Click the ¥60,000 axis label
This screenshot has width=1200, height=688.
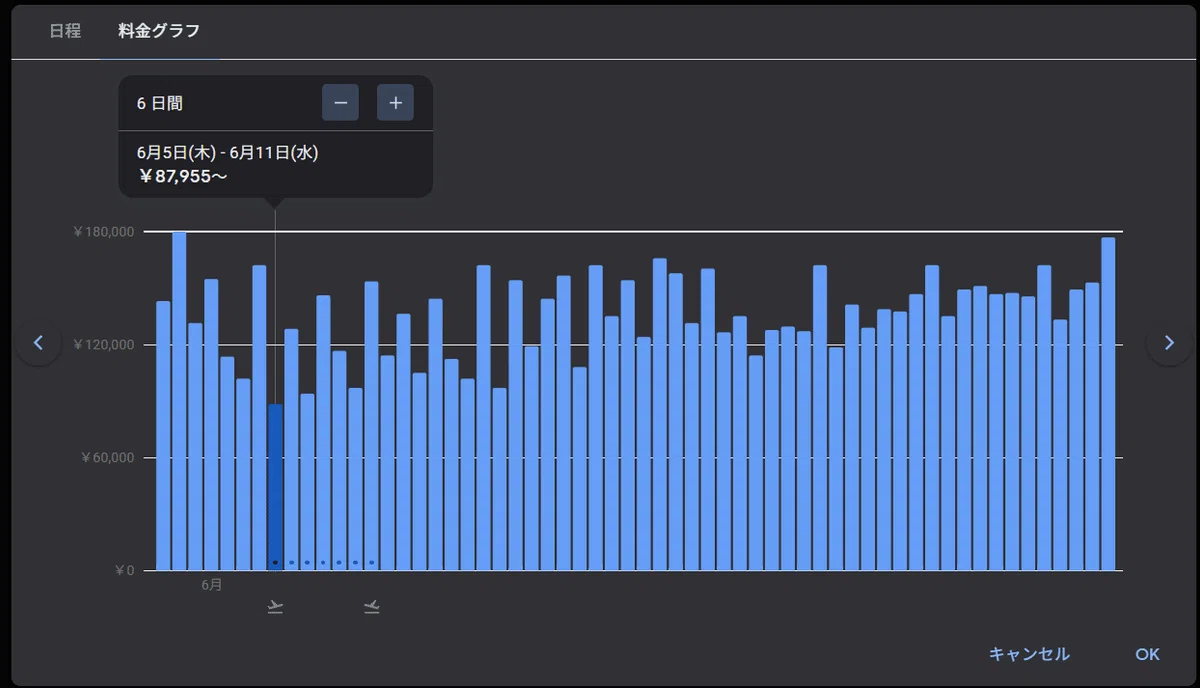tap(107, 458)
